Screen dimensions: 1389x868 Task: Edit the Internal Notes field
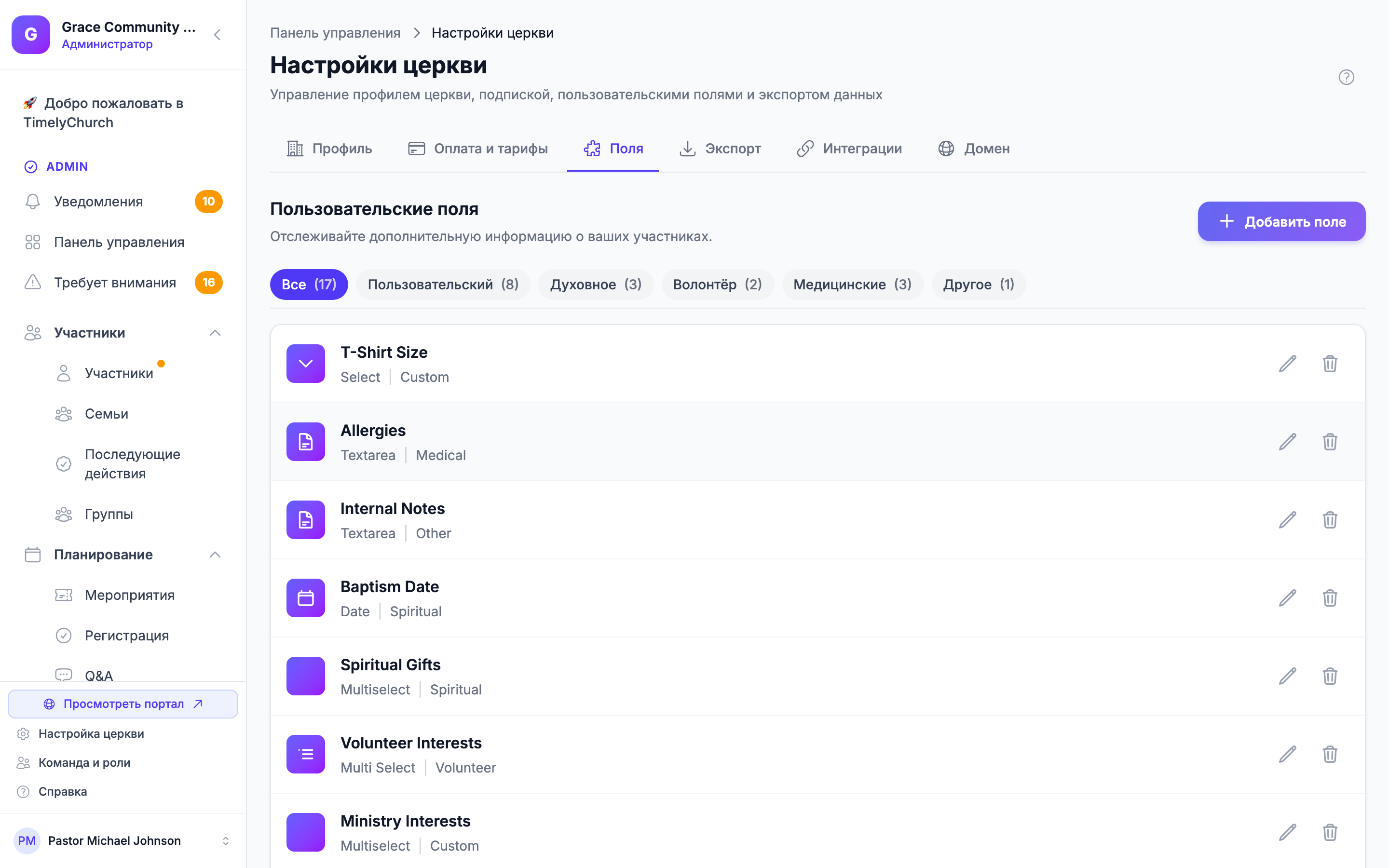tap(1287, 519)
